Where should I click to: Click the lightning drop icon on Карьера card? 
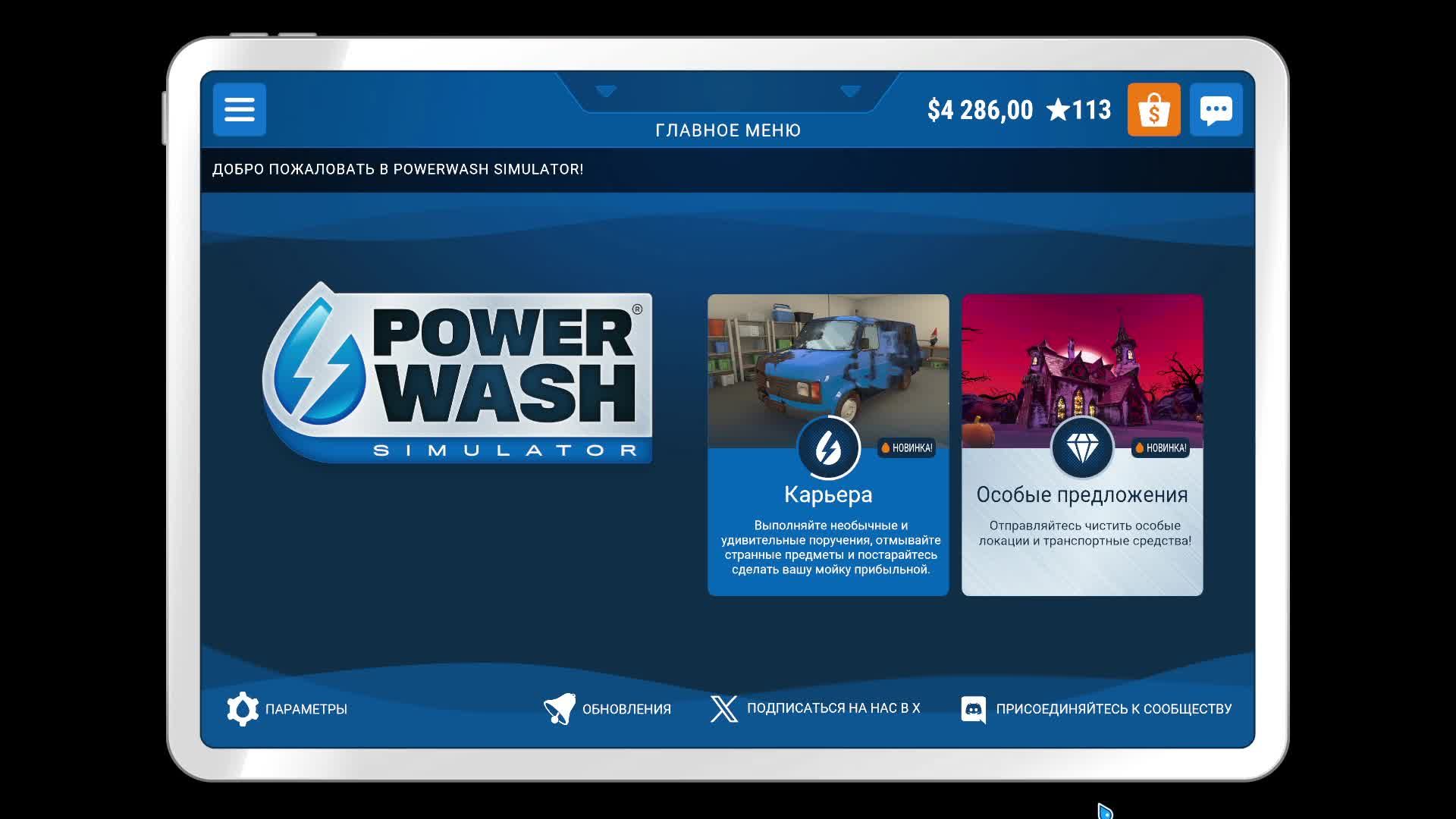(828, 448)
